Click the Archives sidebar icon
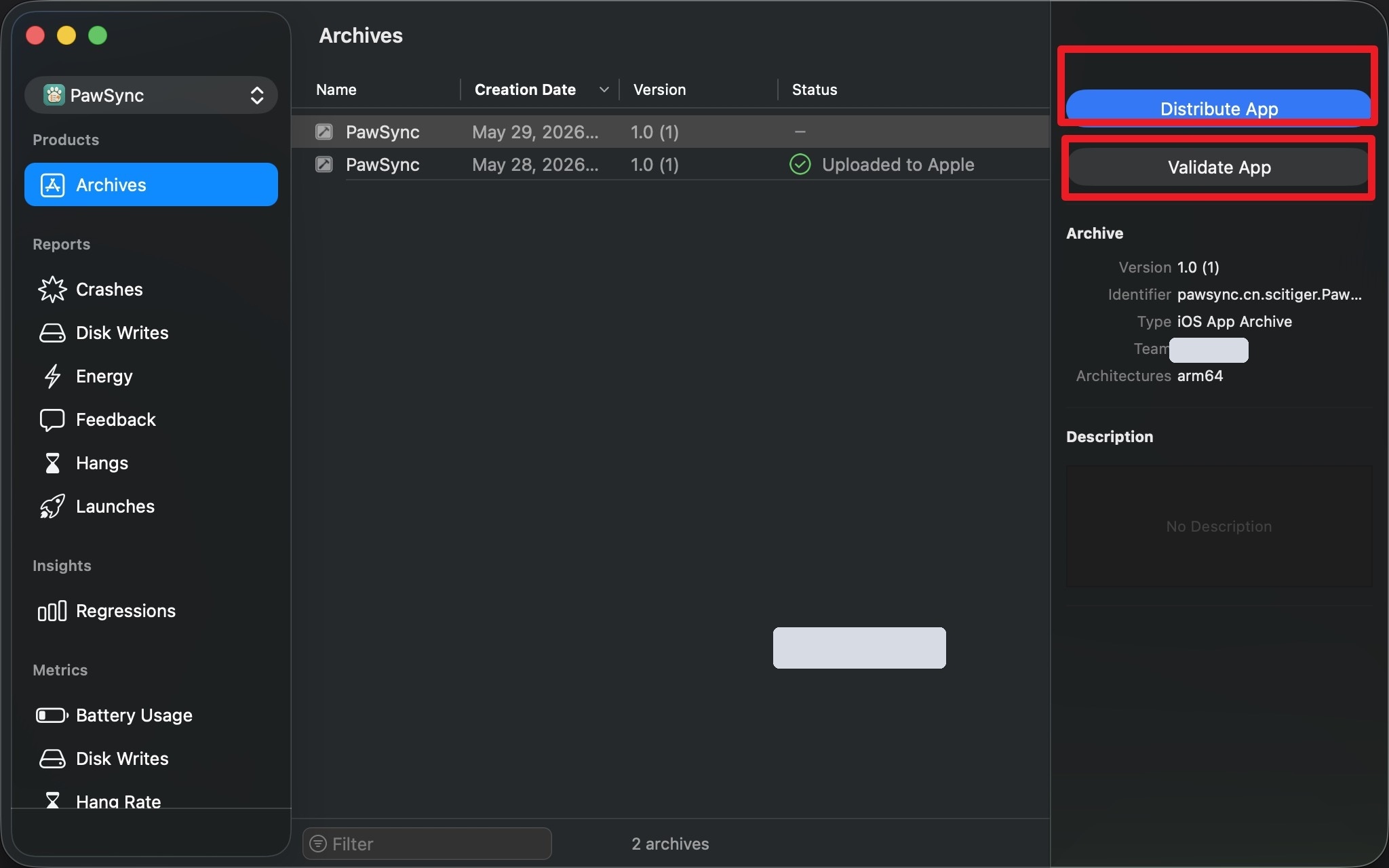Screen dimensions: 1389x868 [52, 184]
